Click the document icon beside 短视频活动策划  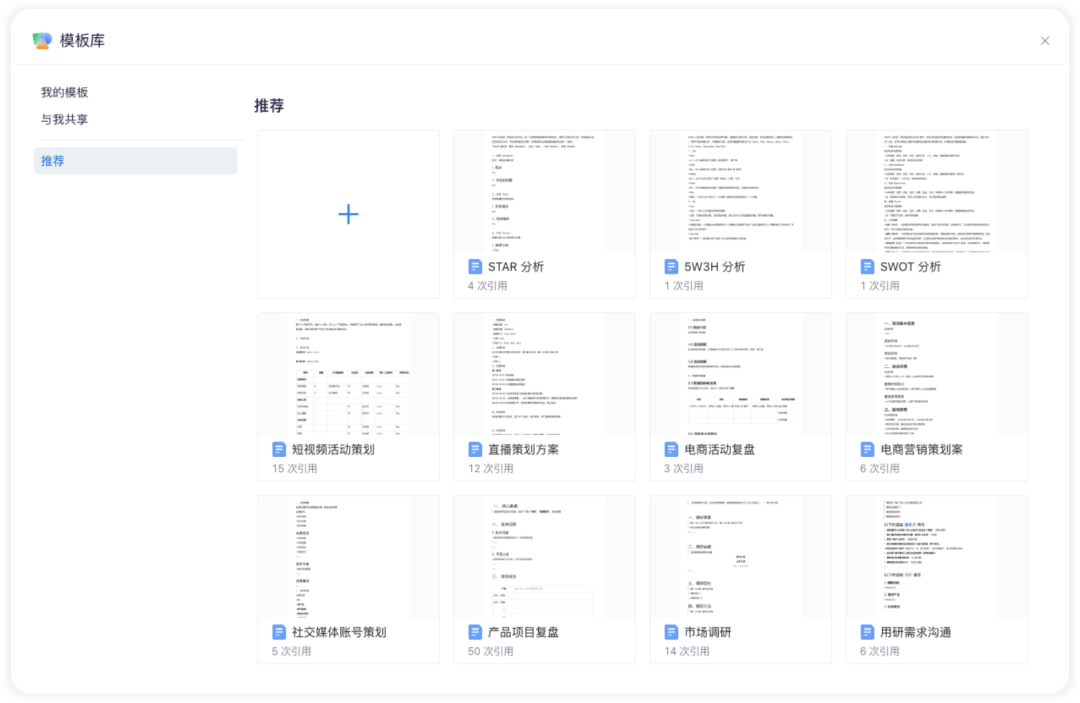point(279,449)
